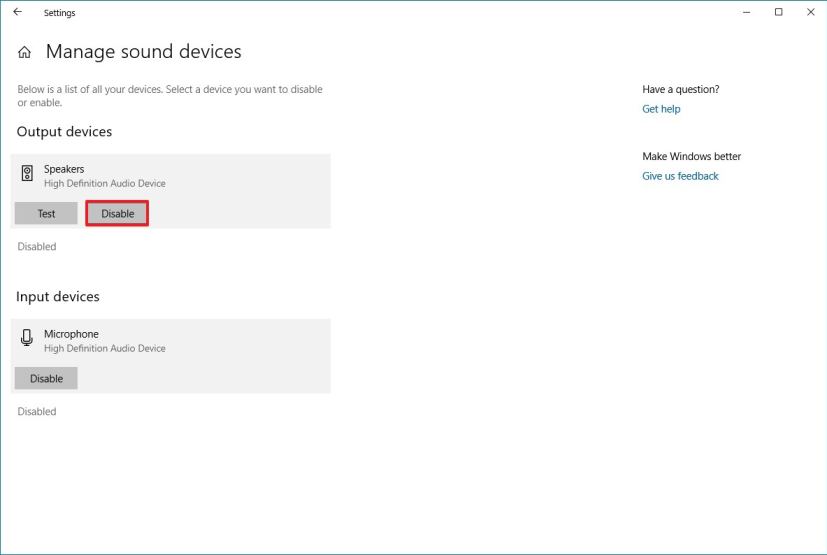The width and height of the screenshot is (827, 555).
Task: Open the Give us feedback link
Action: 680,176
